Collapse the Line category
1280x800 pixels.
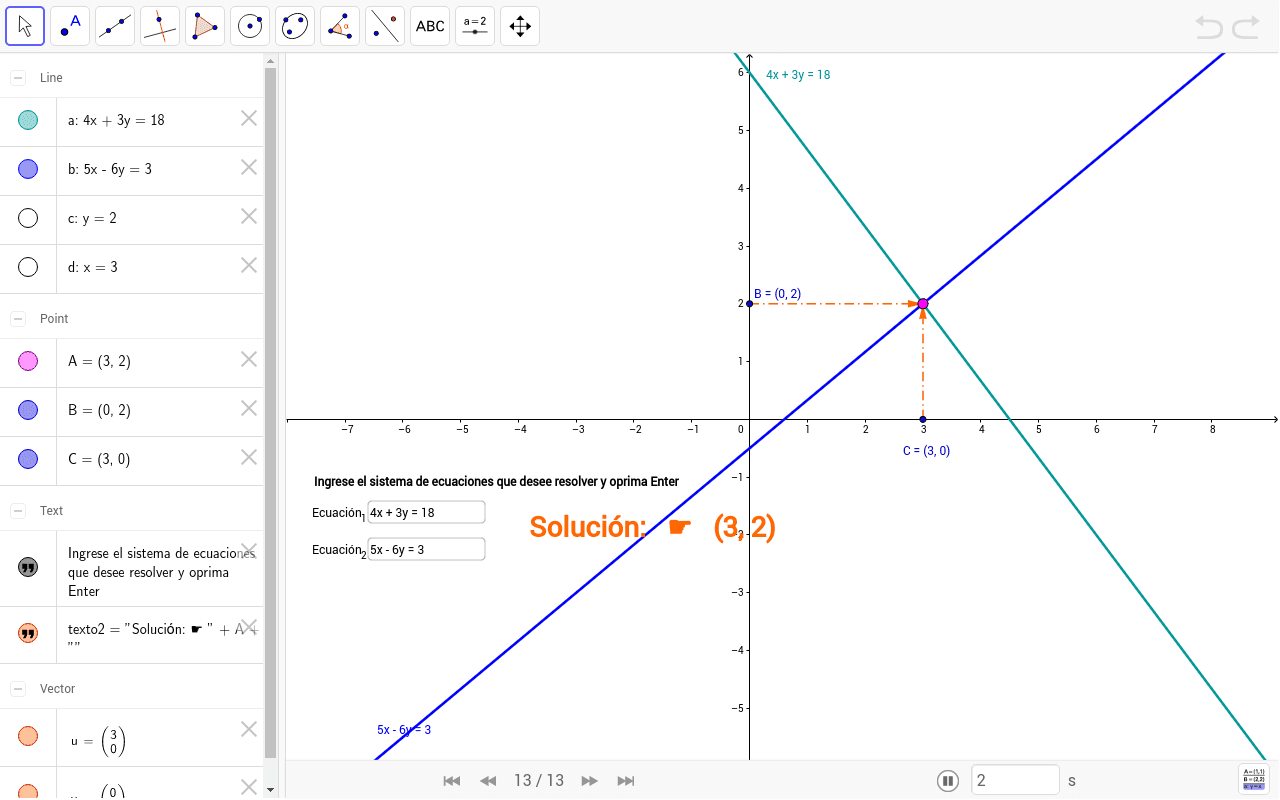[x=18, y=78]
